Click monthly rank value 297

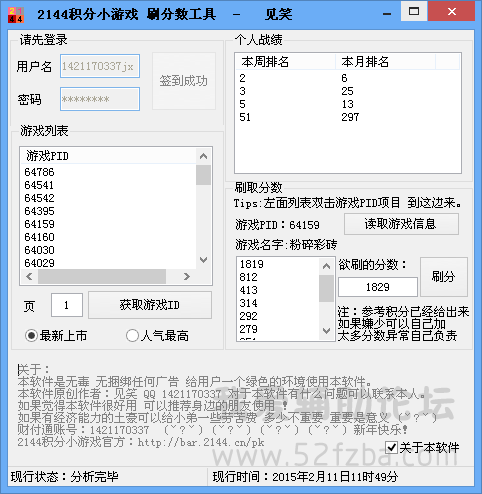pyautogui.click(x=350, y=117)
